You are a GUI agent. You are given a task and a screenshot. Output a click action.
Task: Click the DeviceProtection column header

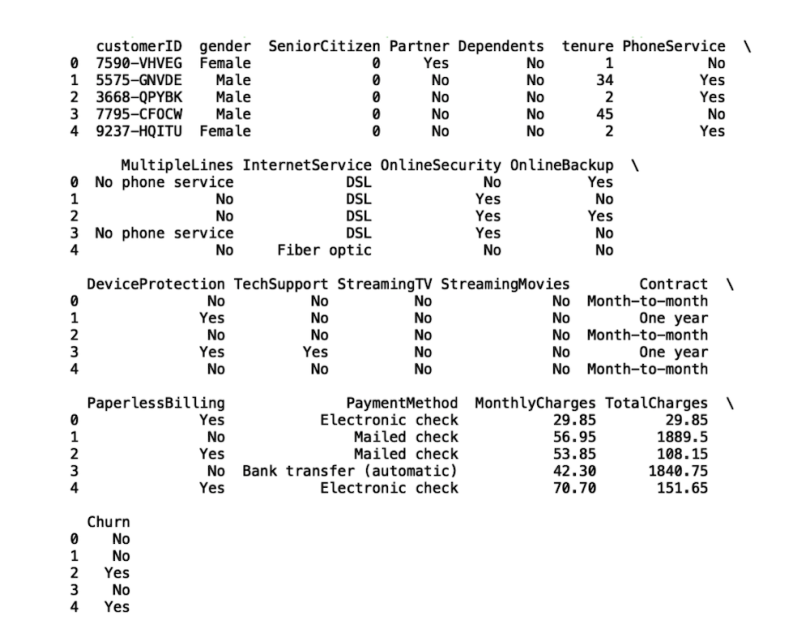coord(155,284)
